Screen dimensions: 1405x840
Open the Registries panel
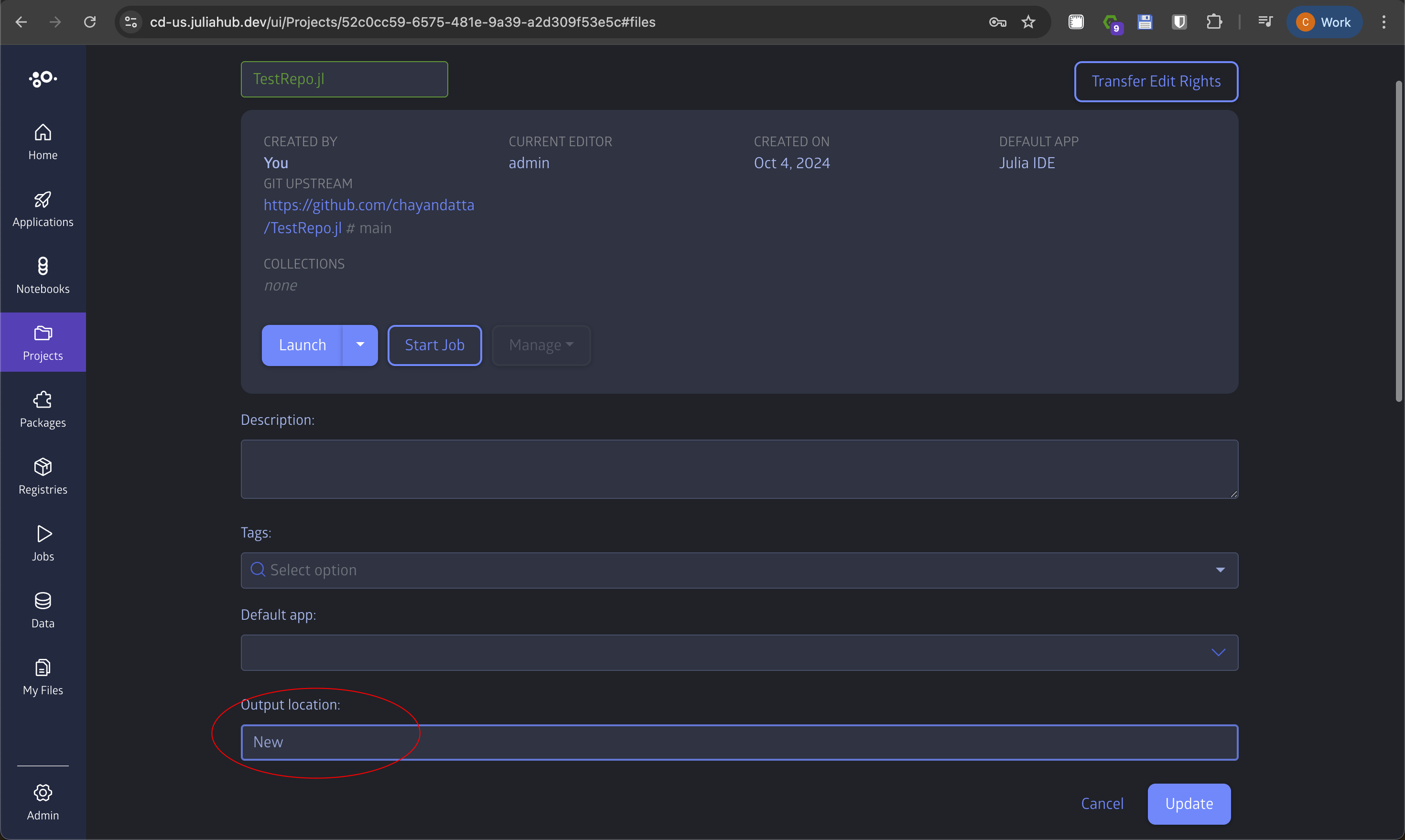click(x=43, y=476)
